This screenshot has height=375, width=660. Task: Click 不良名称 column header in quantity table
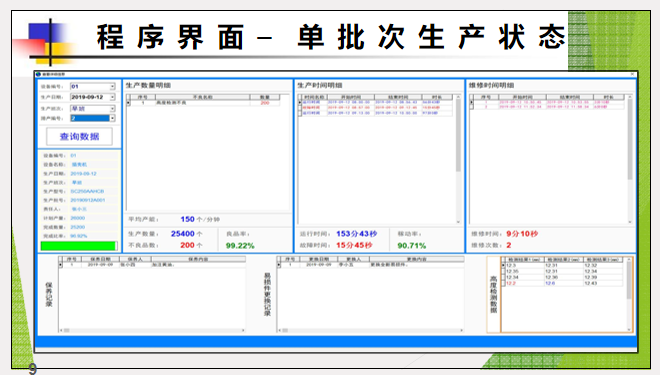pos(202,97)
